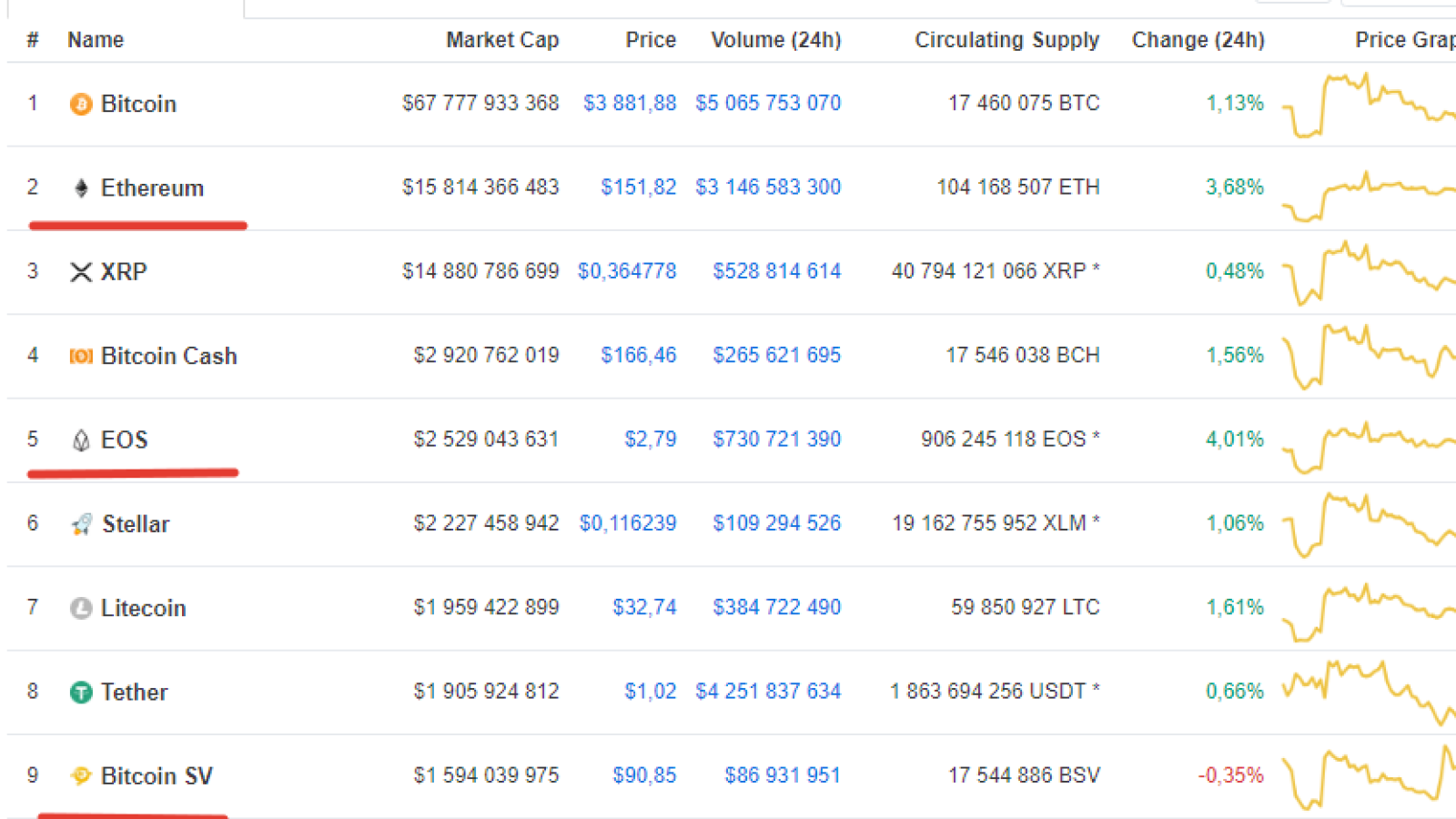This screenshot has height=819, width=1456.
Task: Select XRP supply 40 794 121 066 XRP
Action: (x=996, y=271)
